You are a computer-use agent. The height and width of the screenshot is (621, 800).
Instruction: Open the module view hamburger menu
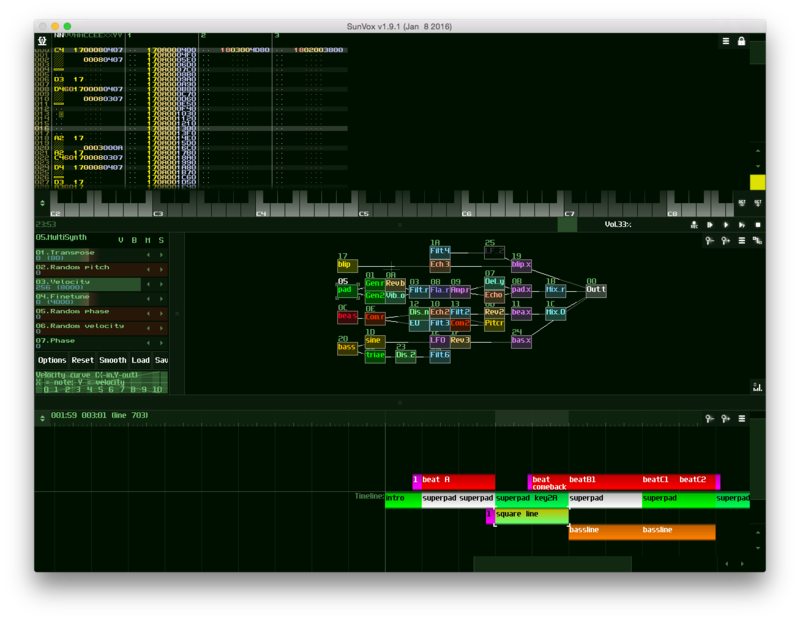(x=742, y=240)
